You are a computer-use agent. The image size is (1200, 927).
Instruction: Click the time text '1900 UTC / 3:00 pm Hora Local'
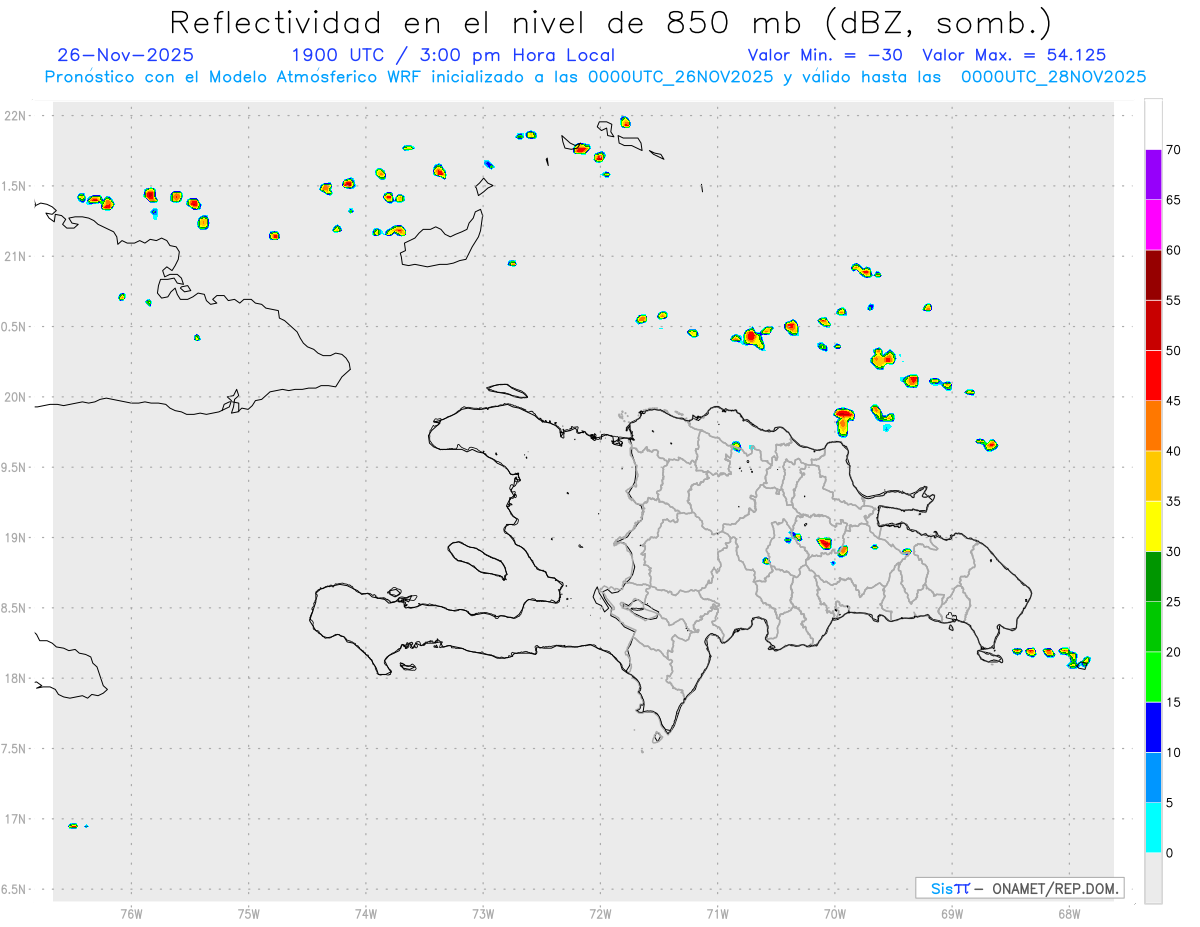453,56
